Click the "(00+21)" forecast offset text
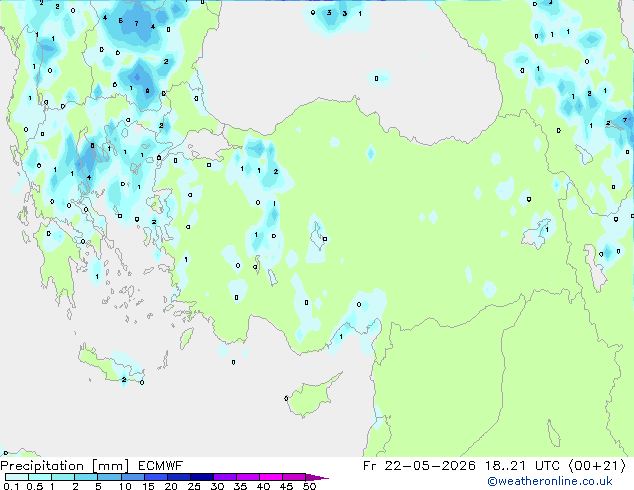Screen dimensions: 634x490 point(598,466)
